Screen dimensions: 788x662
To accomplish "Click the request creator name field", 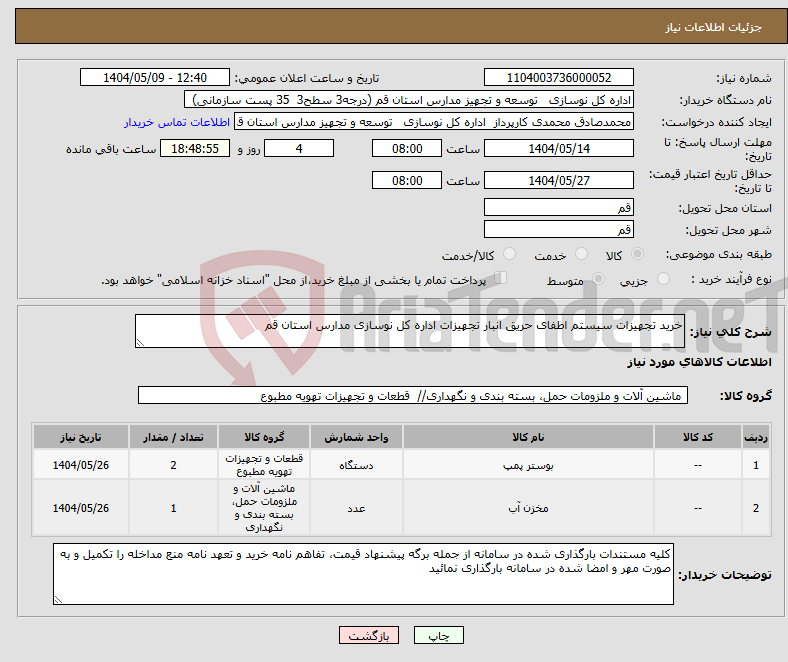I will tap(434, 122).
